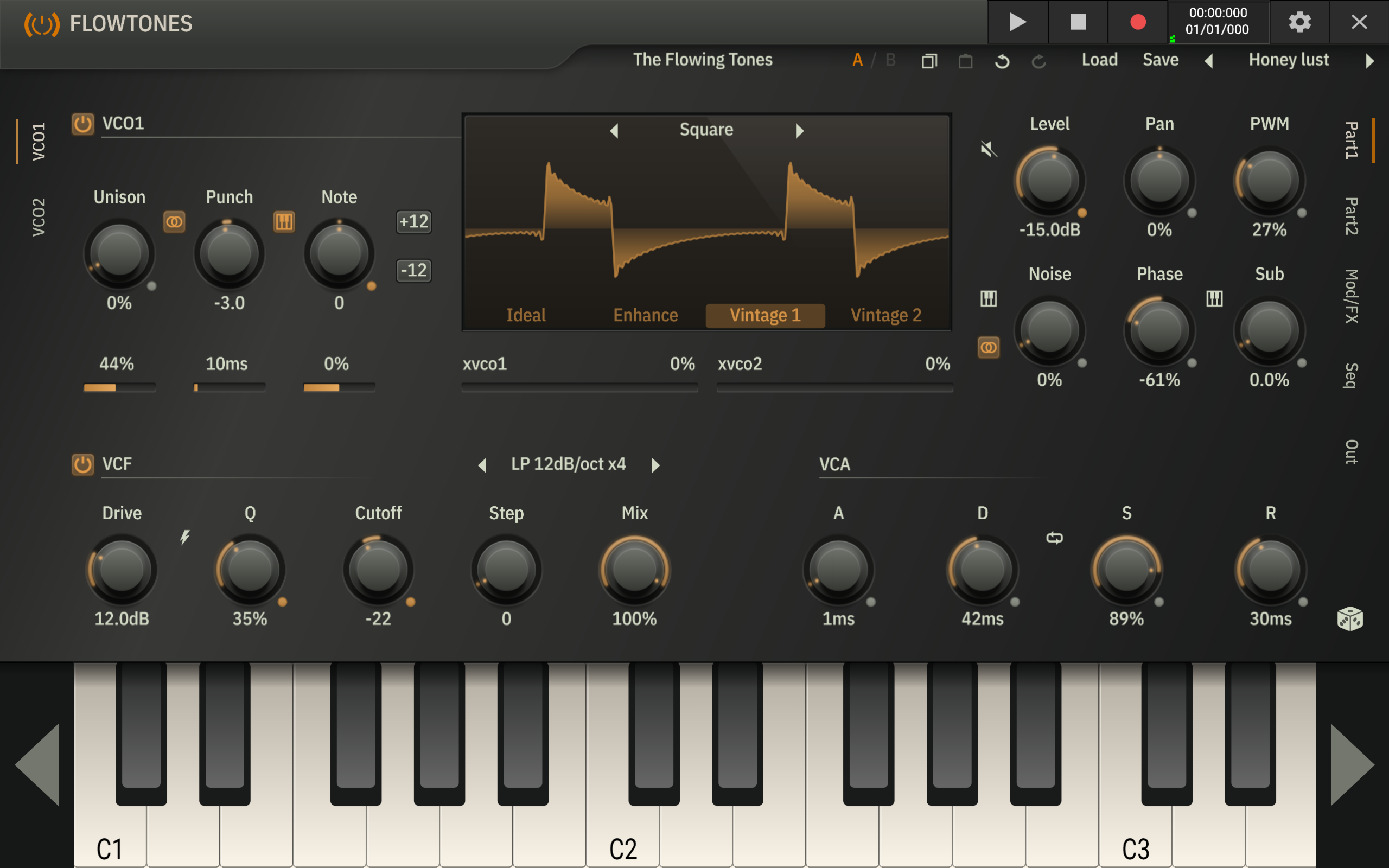
Task: Select previous filter type before LP 12dB/oct
Action: click(482, 465)
